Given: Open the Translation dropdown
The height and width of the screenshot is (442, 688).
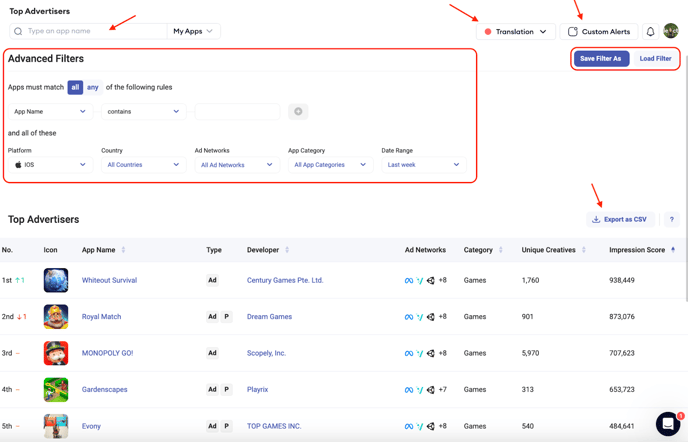Looking at the screenshot, I should click(516, 32).
